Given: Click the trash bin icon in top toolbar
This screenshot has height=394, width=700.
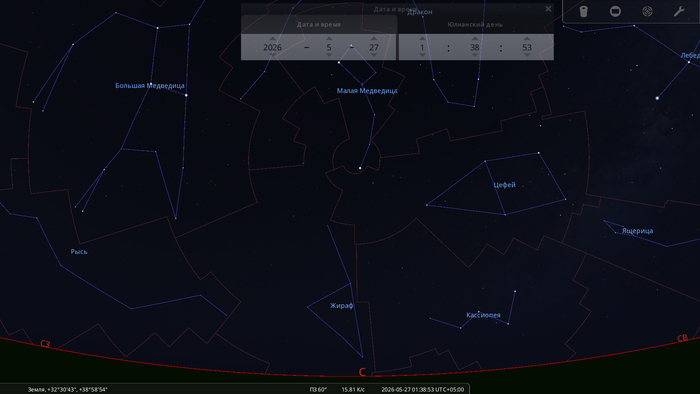Looking at the screenshot, I should (x=583, y=11).
